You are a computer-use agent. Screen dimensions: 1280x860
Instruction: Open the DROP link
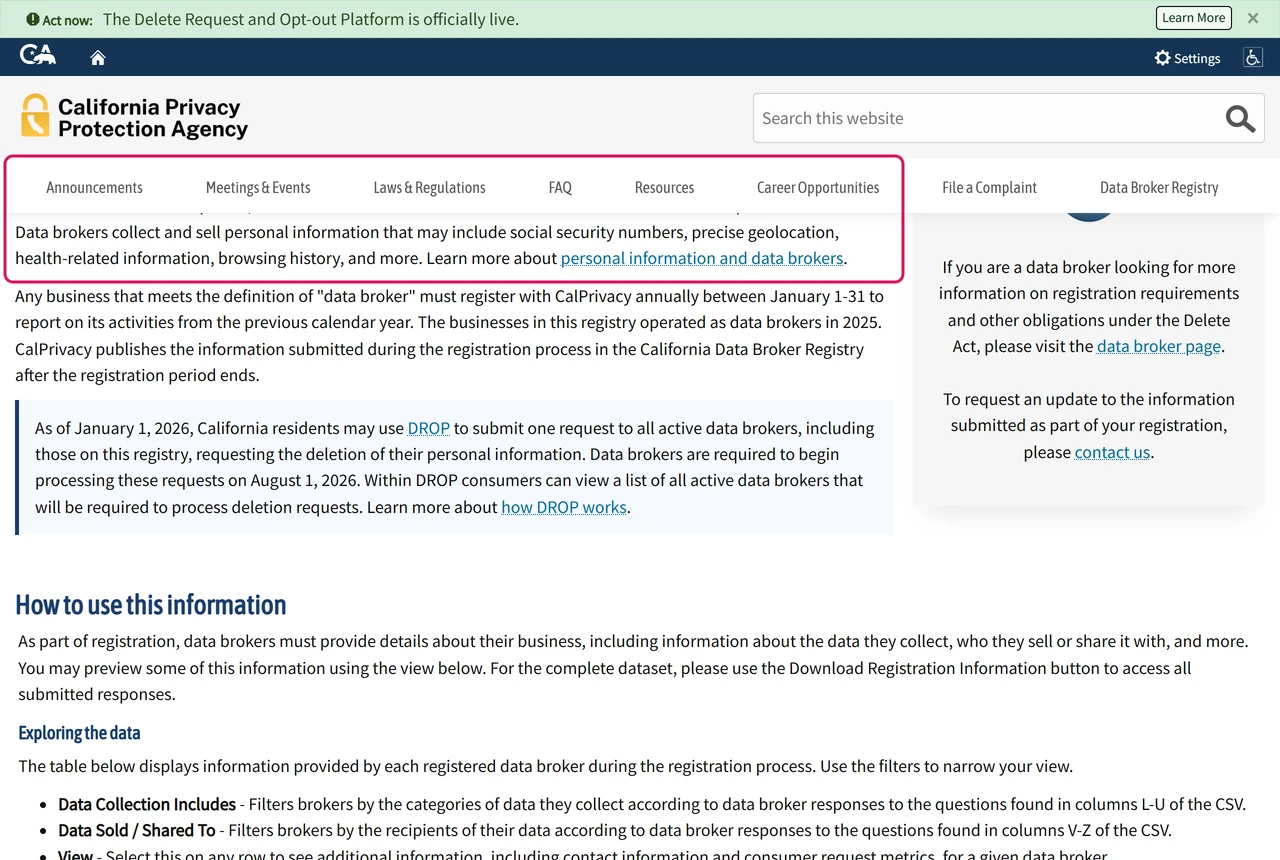coord(429,428)
